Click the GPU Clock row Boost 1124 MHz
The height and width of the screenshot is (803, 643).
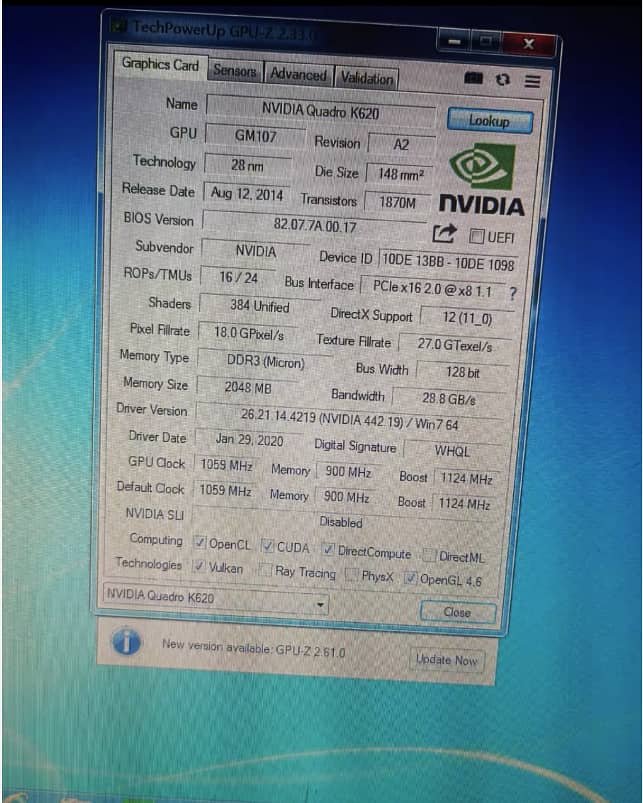466,478
